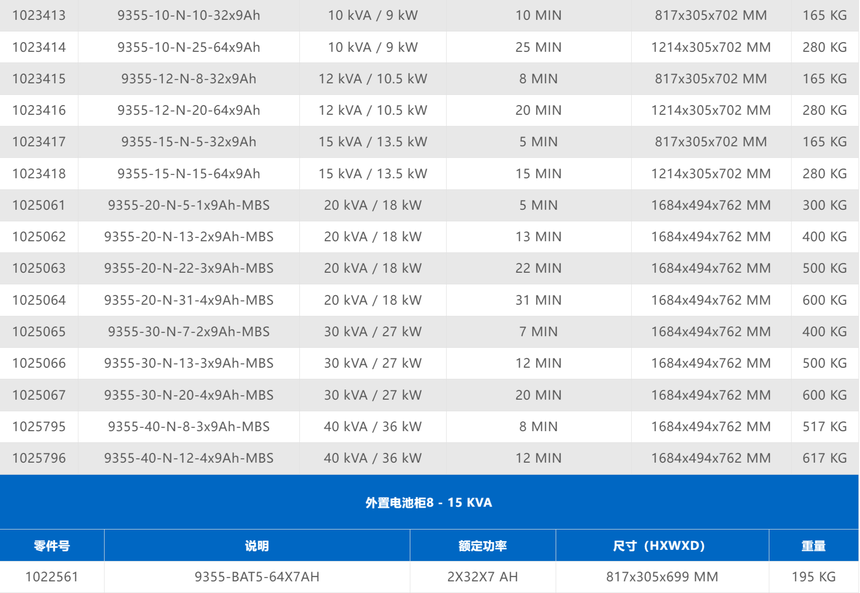Select part number 1023416

[39, 110]
